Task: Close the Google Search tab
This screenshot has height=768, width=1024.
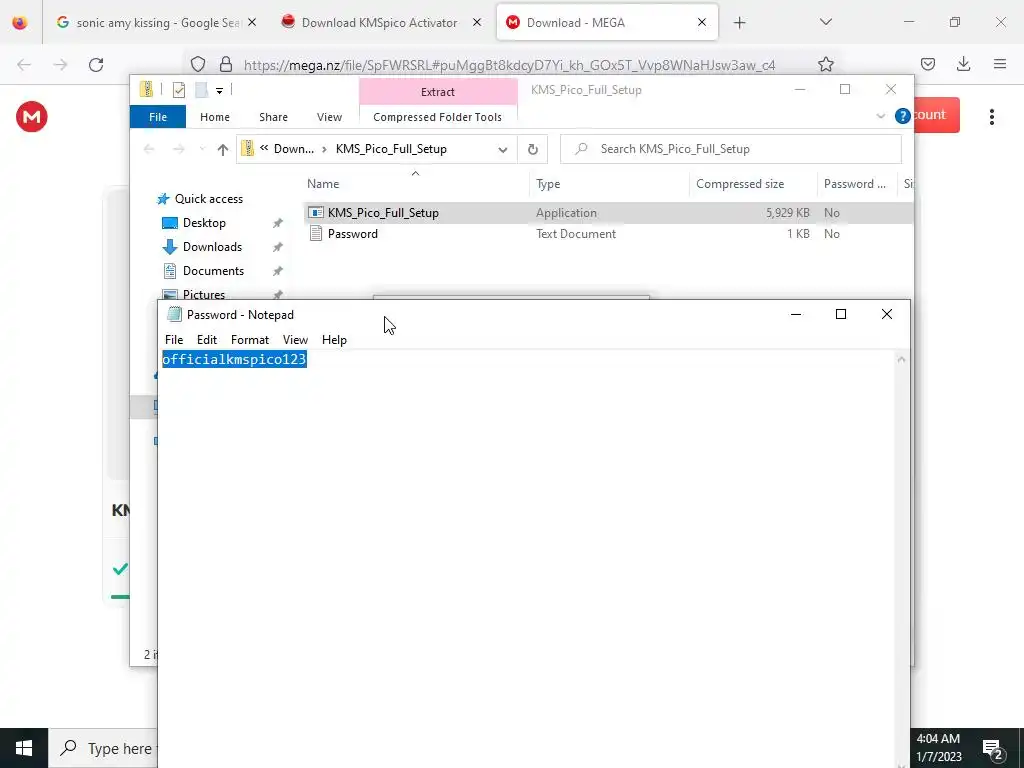Action: point(252,23)
